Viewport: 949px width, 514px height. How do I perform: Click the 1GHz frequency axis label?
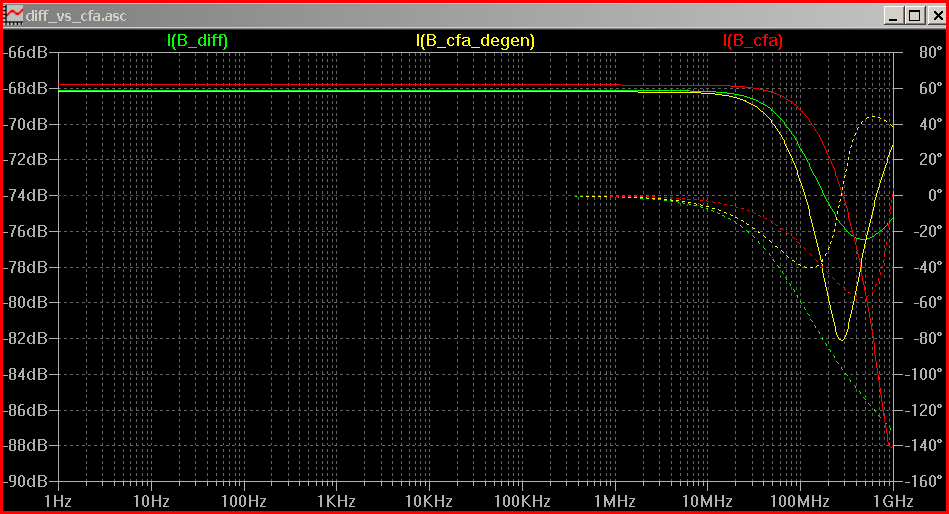coord(893,501)
